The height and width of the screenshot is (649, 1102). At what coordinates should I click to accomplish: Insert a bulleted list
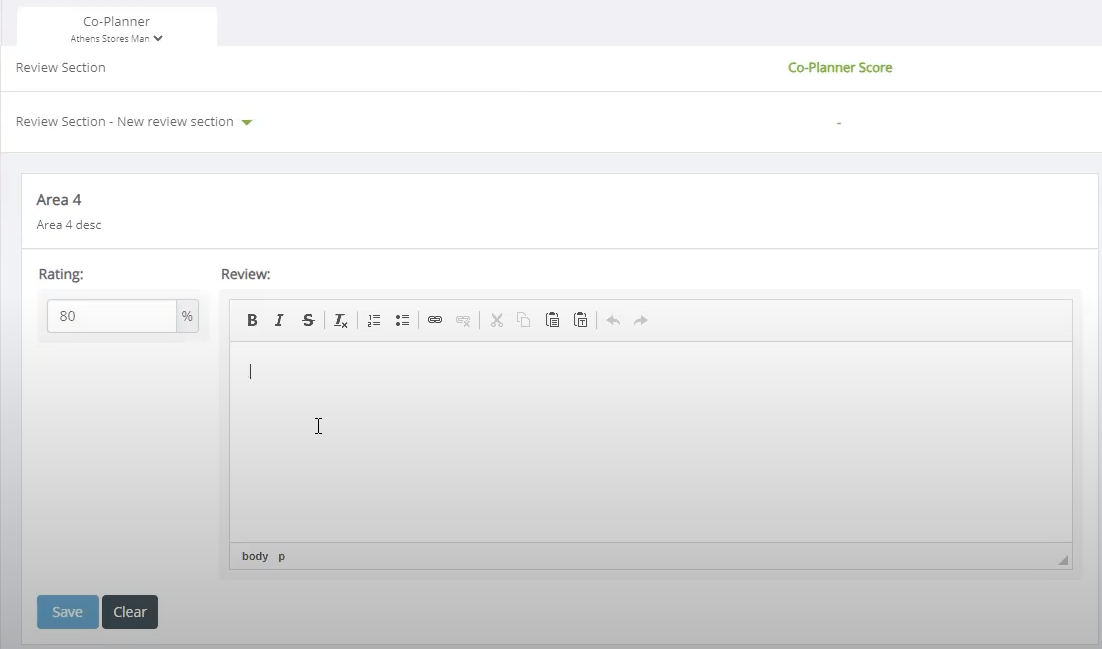click(x=402, y=320)
